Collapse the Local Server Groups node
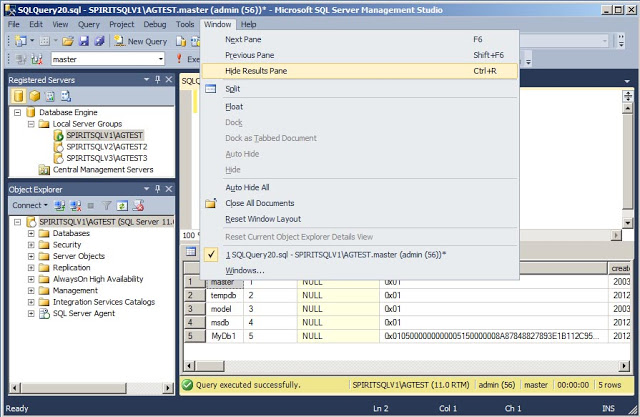The image size is (640, 417). point(31,124)
